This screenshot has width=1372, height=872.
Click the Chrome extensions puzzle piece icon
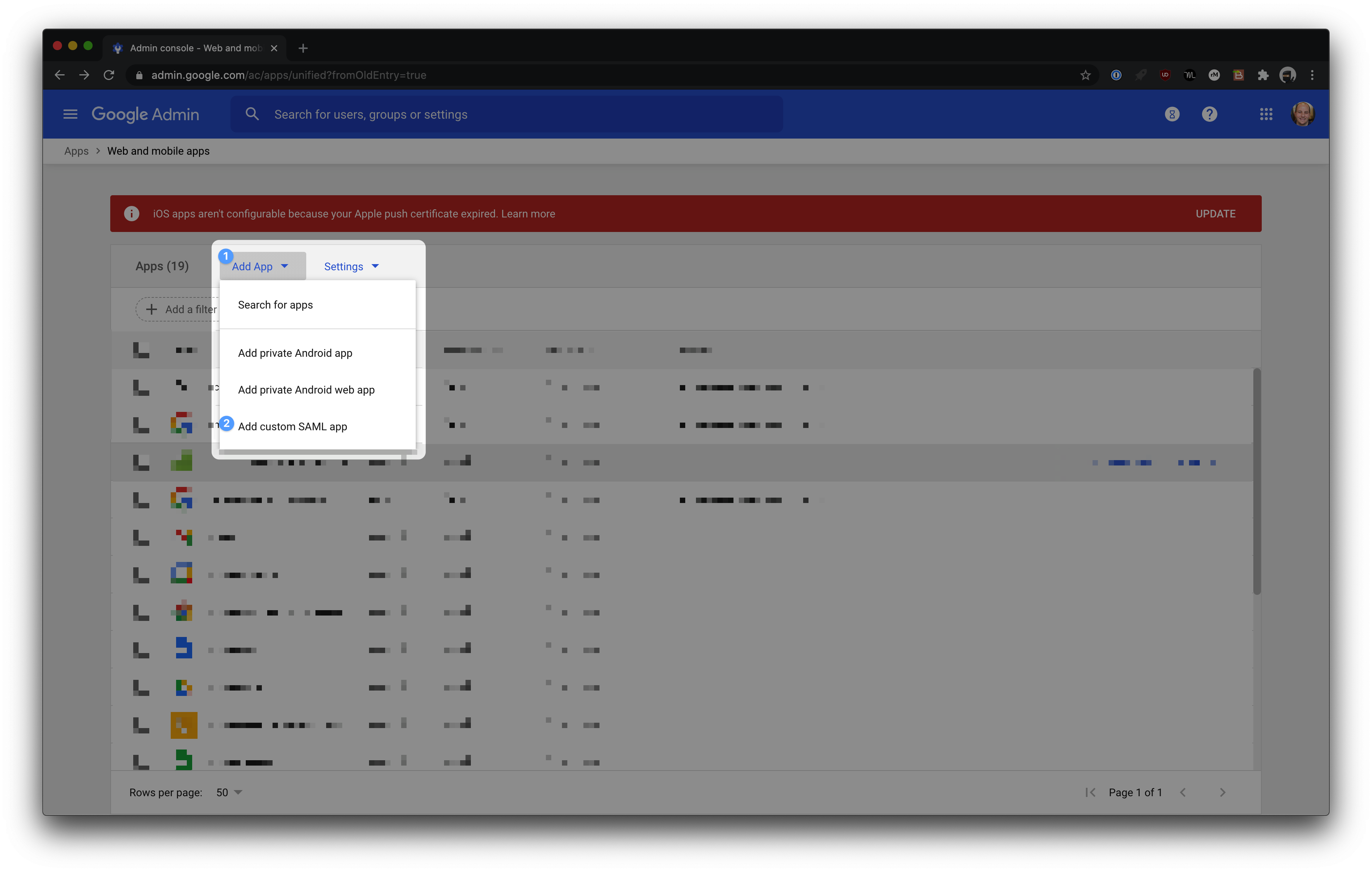click(x=1263, y=75)
